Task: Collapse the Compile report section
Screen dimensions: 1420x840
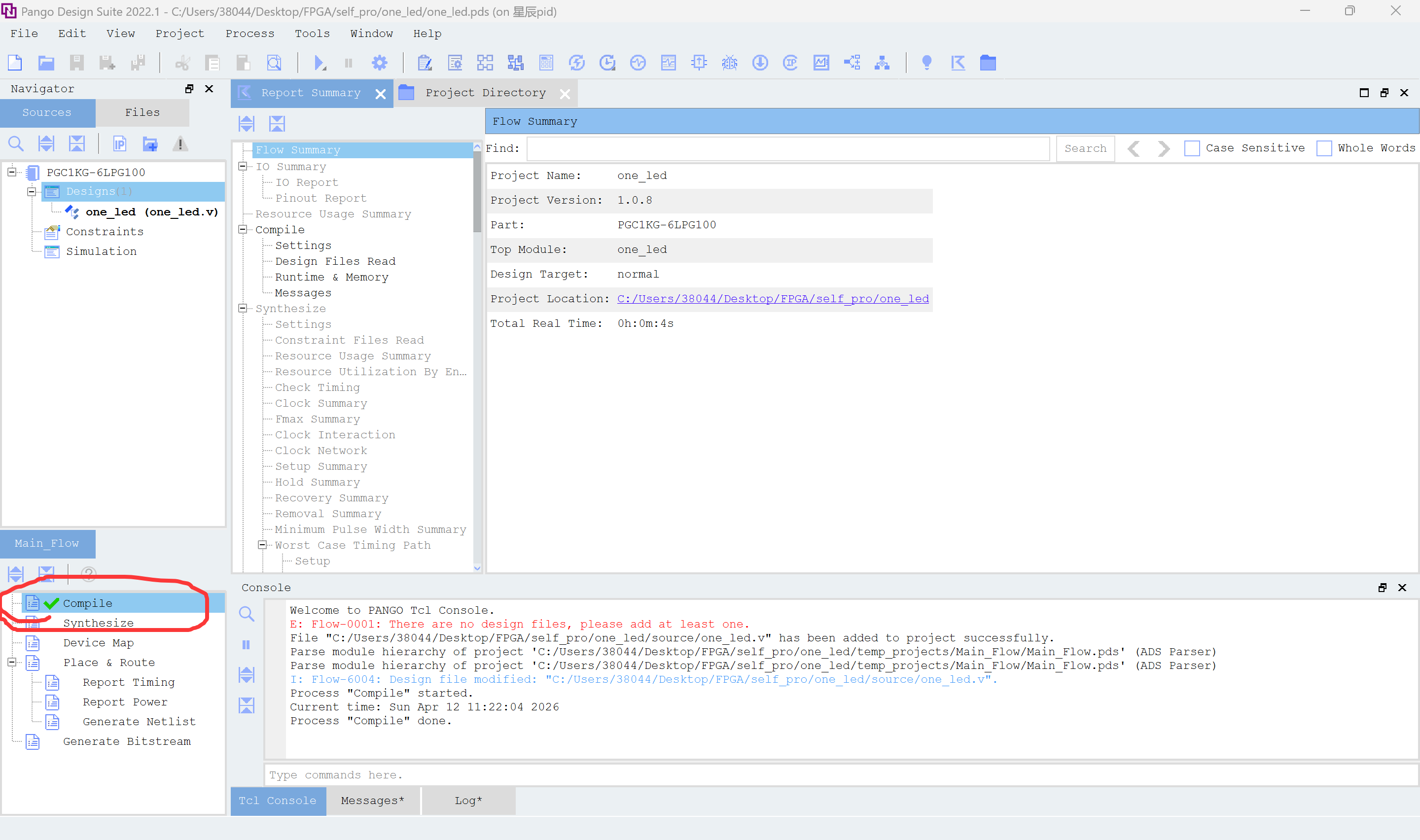Action: tap(243, 229)
